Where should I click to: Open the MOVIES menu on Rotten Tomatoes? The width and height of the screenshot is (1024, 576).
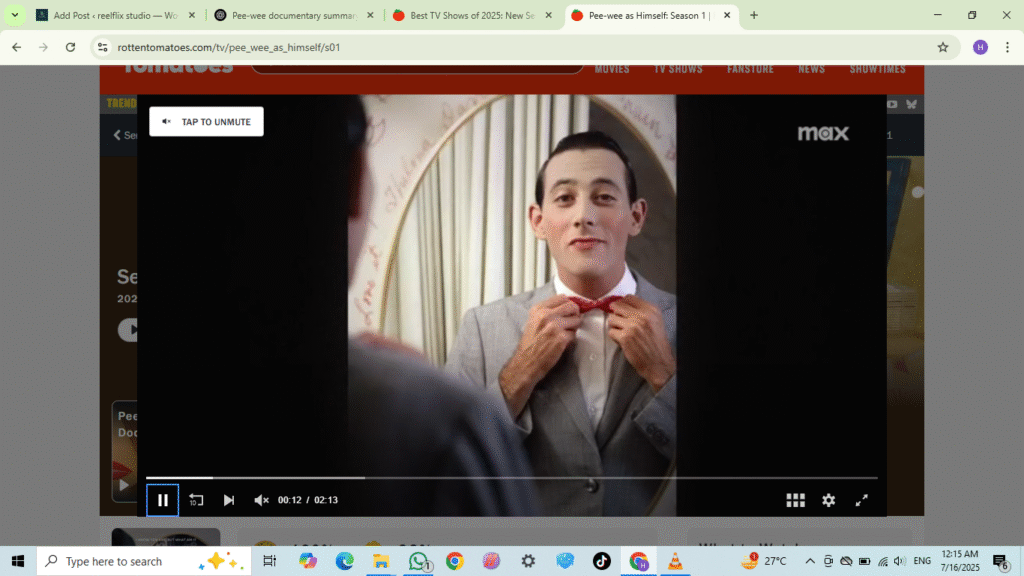(612, 69)
